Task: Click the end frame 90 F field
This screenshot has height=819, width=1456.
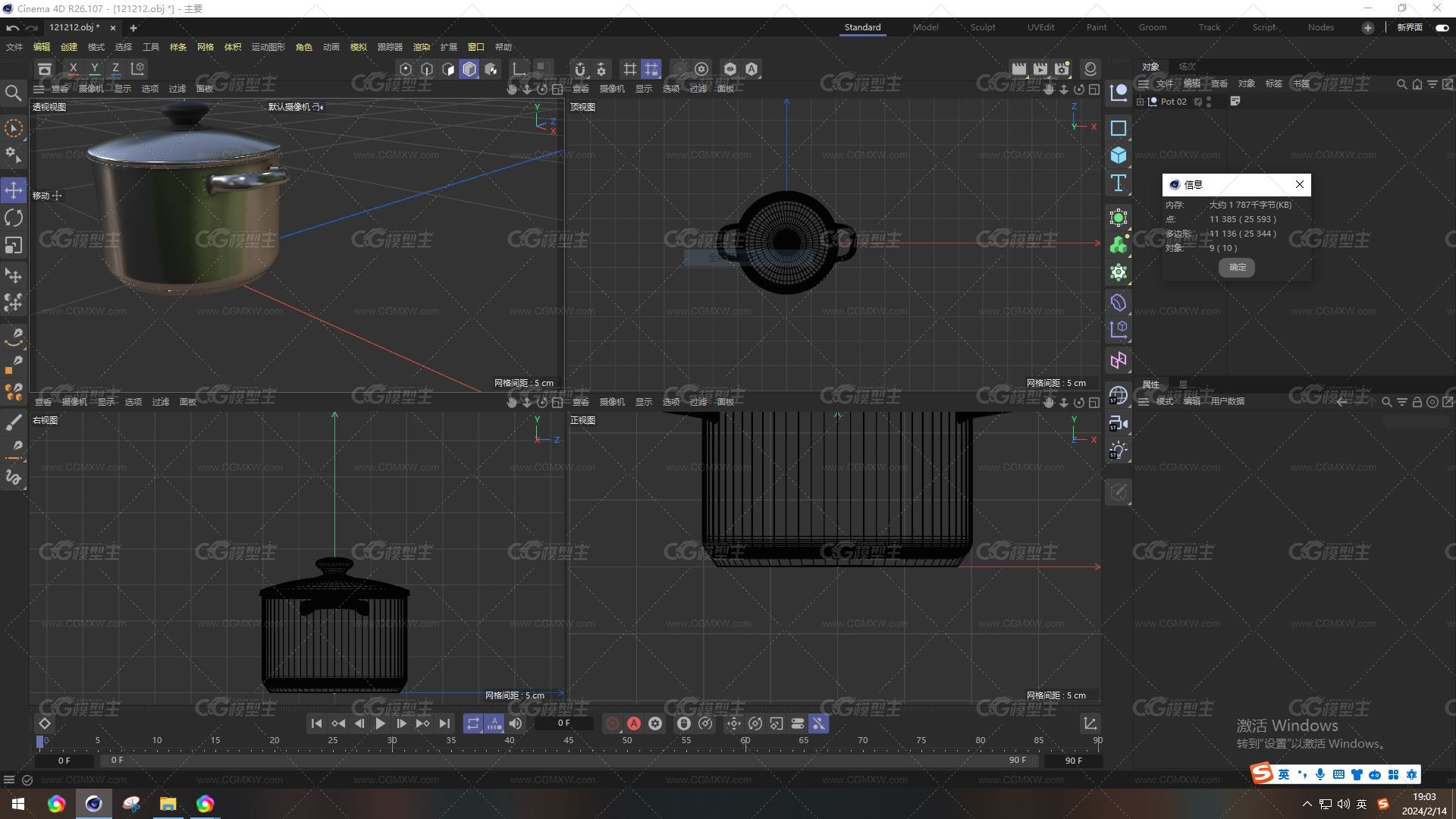Action: [1073, 760]
